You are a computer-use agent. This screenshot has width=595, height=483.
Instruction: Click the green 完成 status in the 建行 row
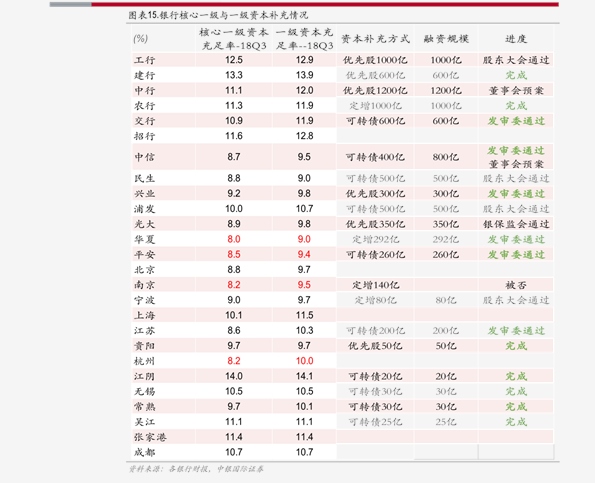coord(516,75)
